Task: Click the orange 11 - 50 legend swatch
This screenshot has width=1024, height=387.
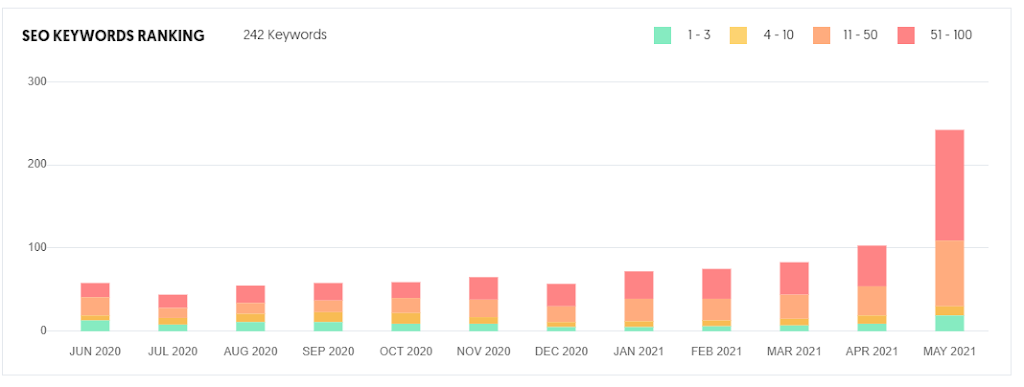Action: coord(821,35)
